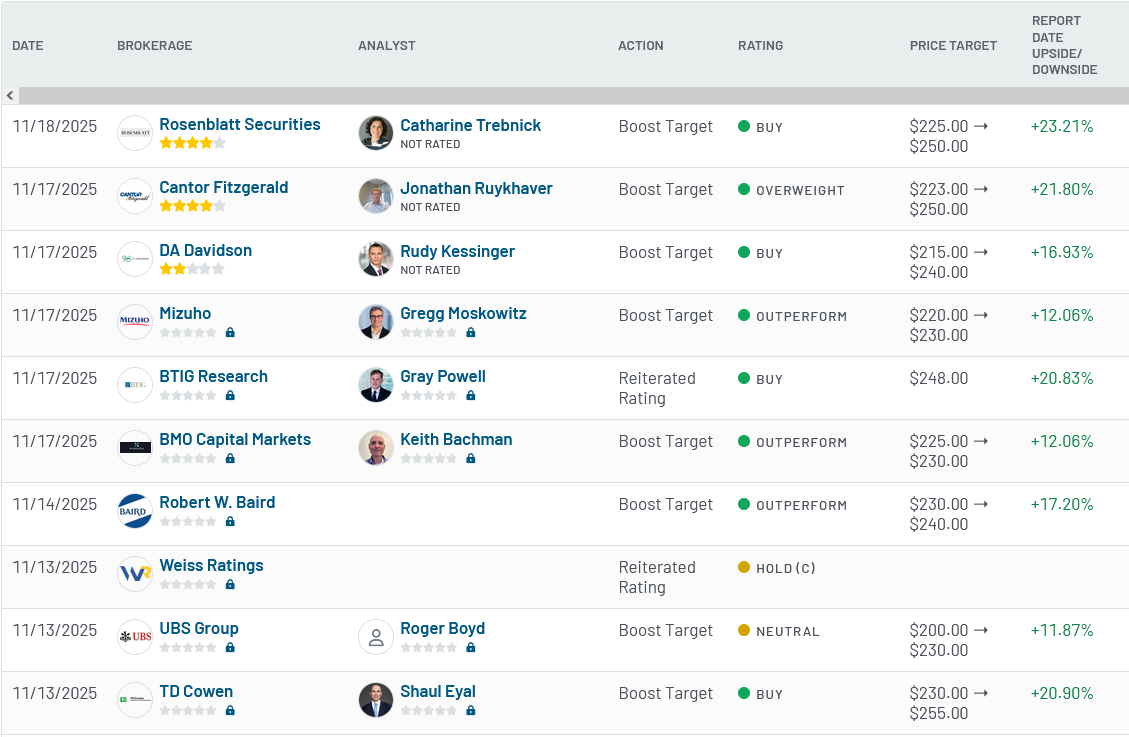Open the BMO Capital Markets link
1129x737 pixels.
click(x=235, y=440)
